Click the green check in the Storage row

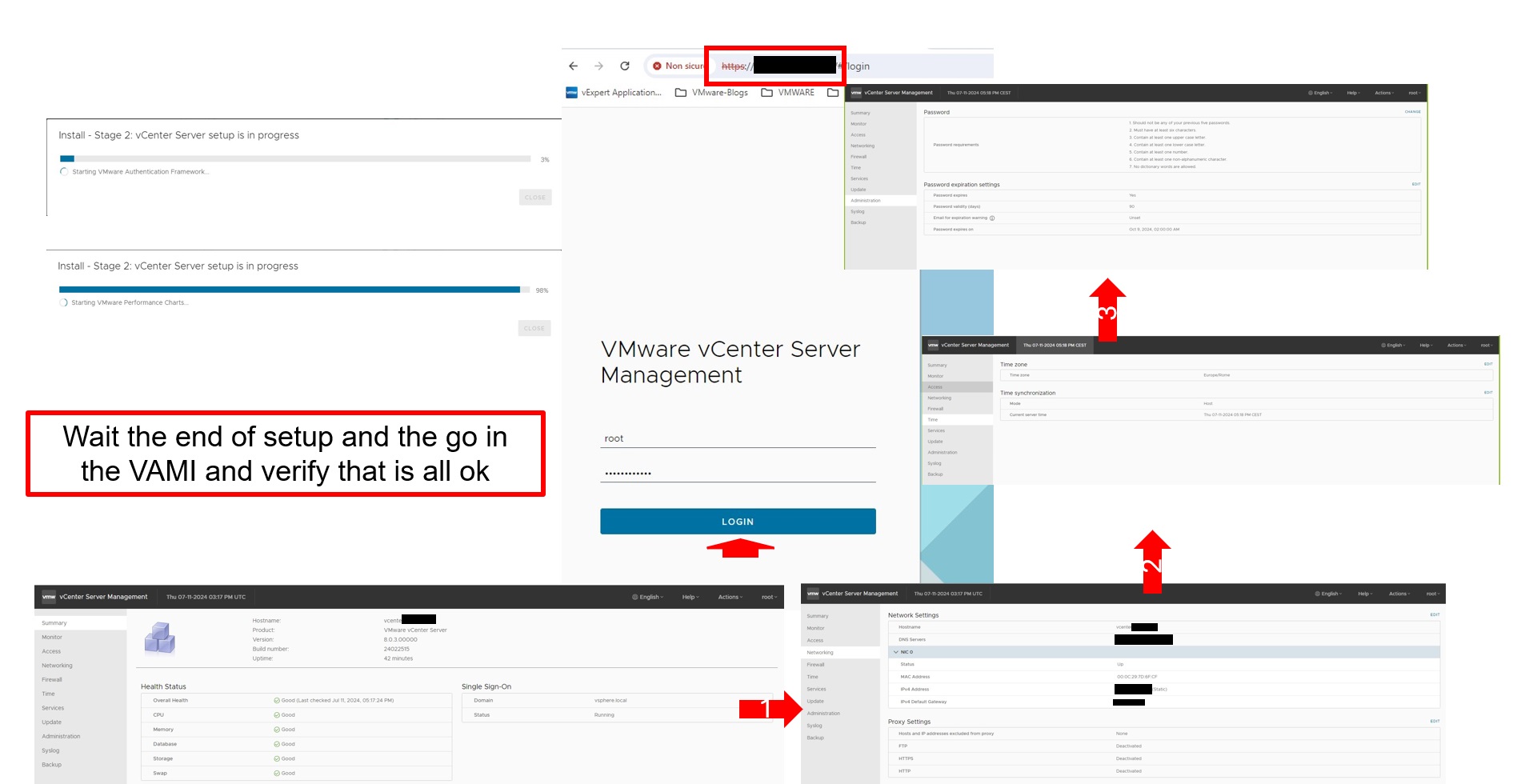coord(277,758)
